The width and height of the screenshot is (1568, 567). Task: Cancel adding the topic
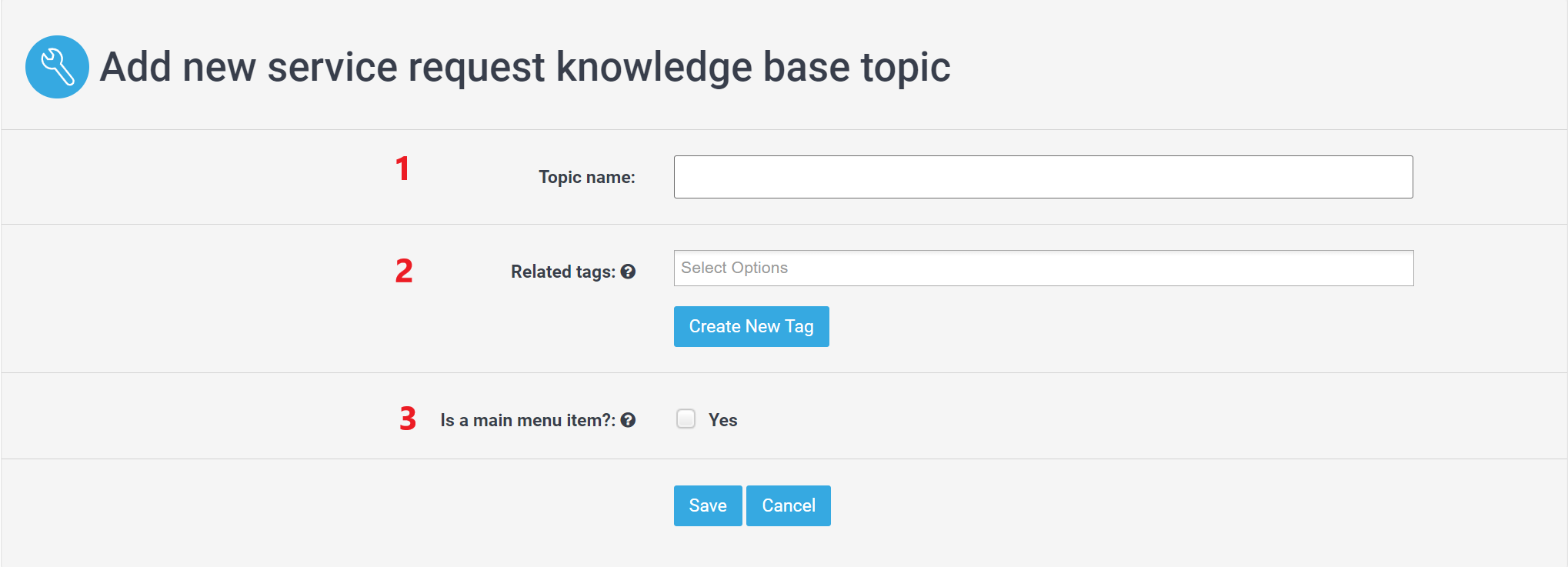pos(788,505)
